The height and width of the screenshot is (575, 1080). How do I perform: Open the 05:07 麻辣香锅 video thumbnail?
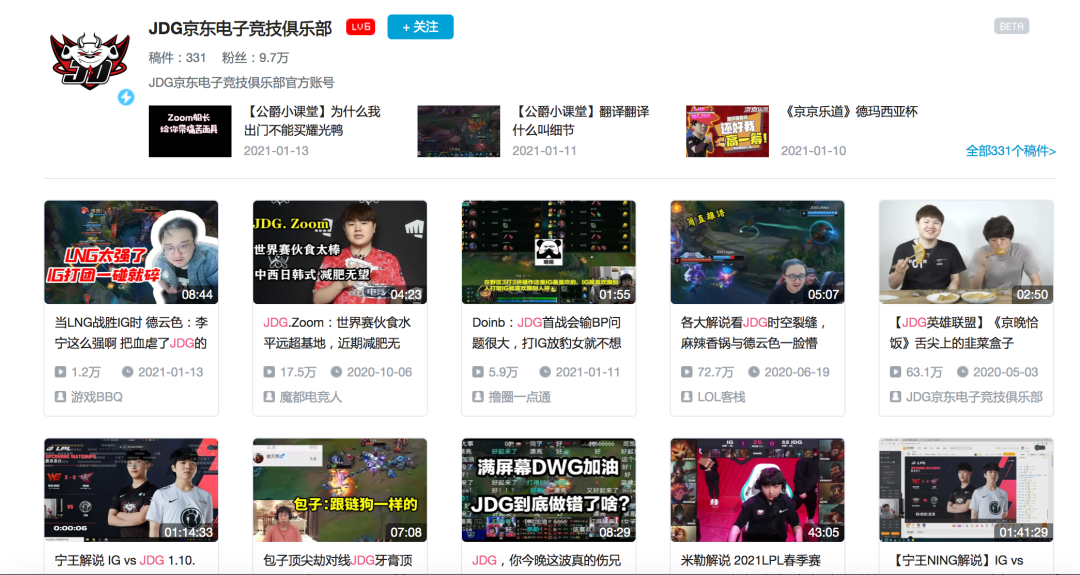pyautogui.click(x=757, y=252)
